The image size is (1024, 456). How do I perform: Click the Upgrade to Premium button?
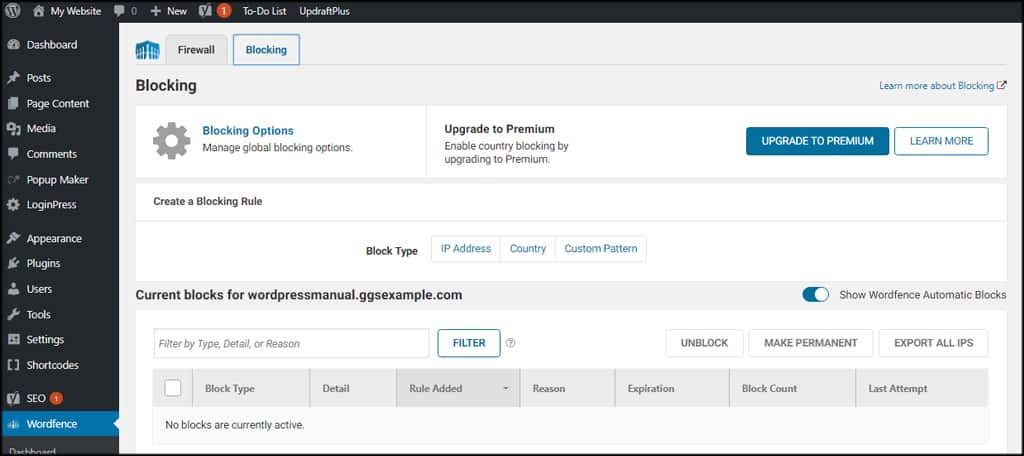coord(816,141)
